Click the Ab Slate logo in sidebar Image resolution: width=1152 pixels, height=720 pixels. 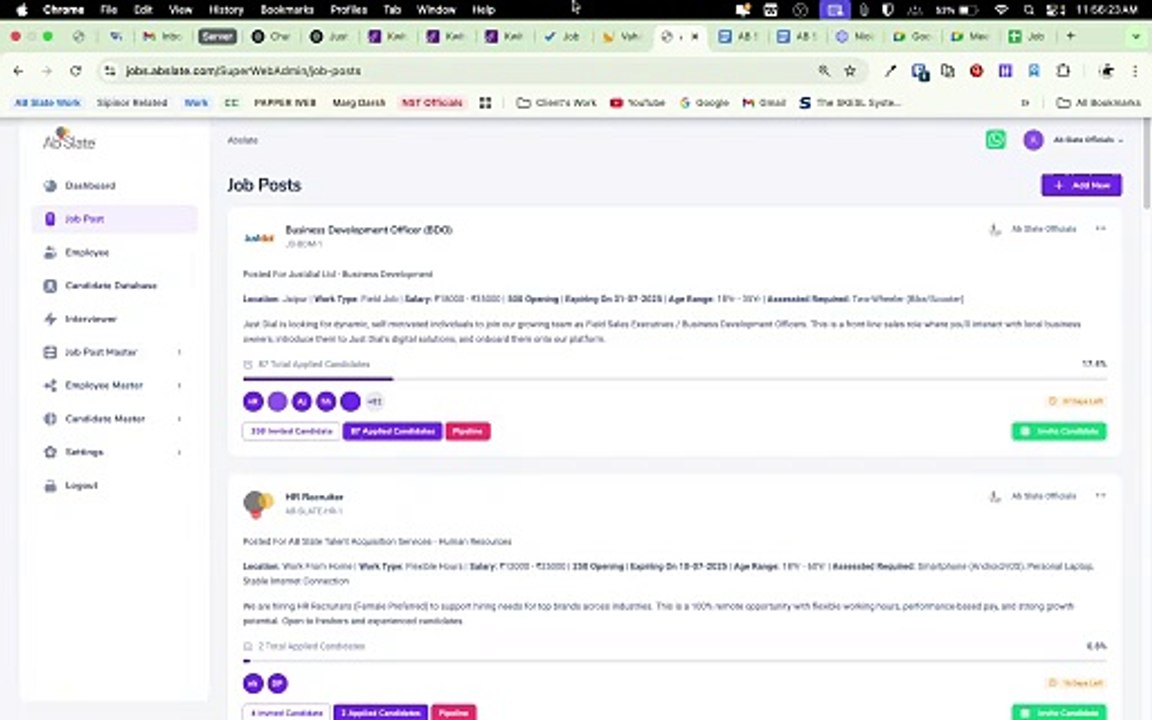click(68, 139)
